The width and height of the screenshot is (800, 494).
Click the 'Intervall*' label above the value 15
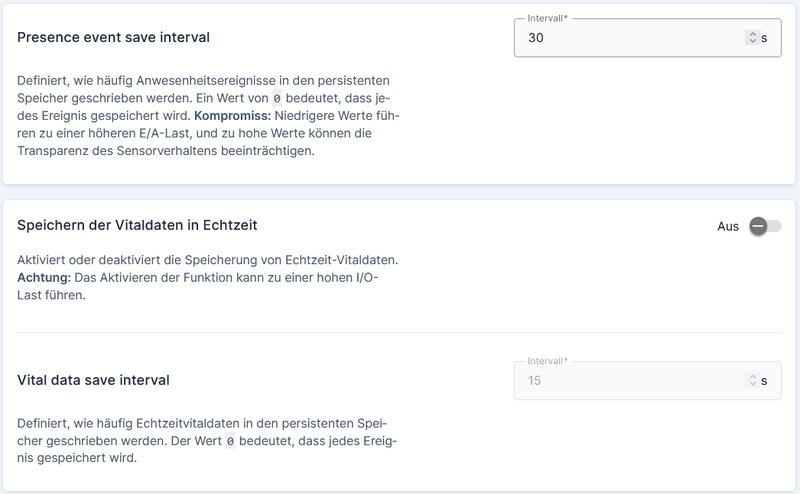547,361
